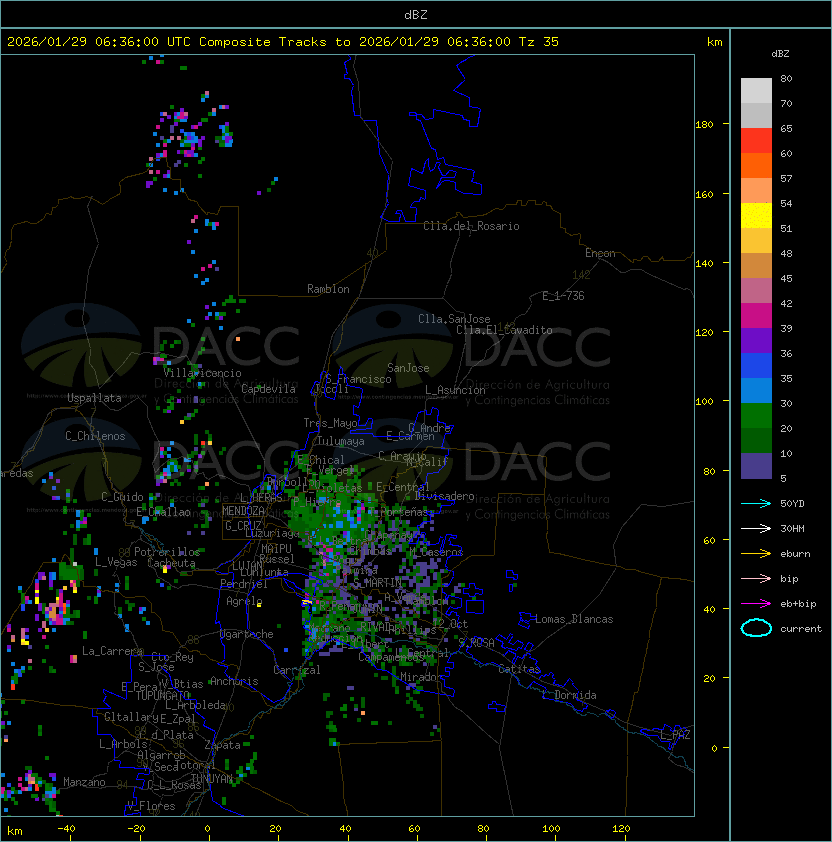This screenshot has height=842, width=832.
Task: Click the Potrerillos place label
Action: coord(167,552)
